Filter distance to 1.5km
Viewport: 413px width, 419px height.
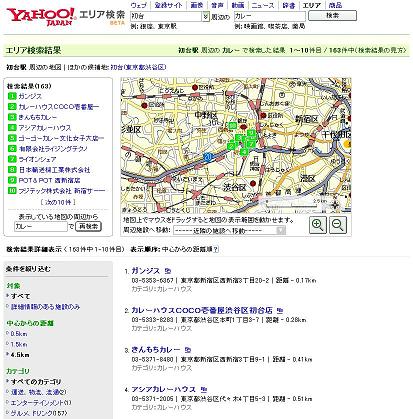[x=19, y=344]
